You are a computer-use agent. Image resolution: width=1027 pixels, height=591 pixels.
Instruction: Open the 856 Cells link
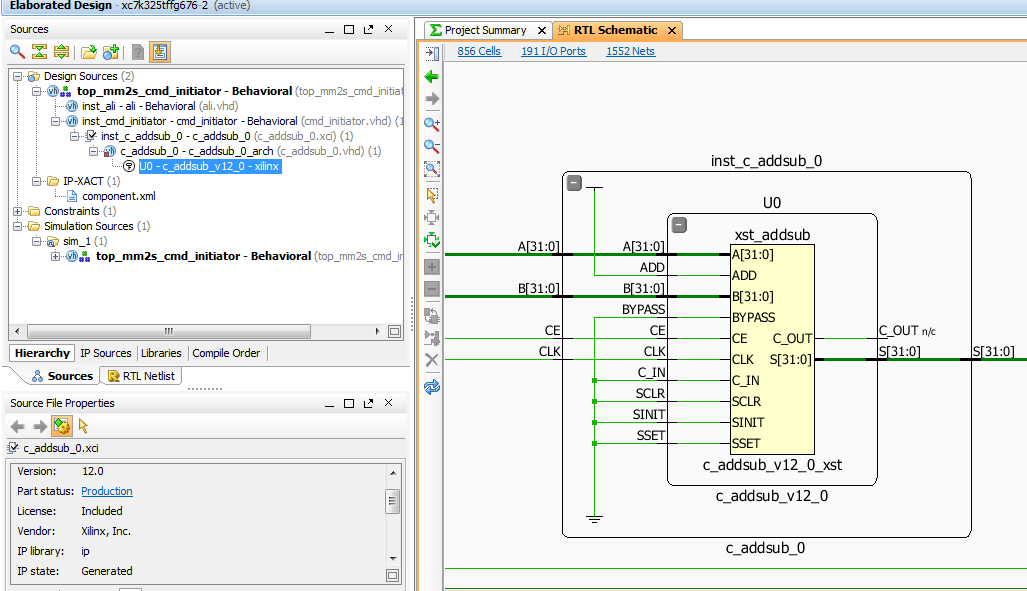(x=479, y=51)
